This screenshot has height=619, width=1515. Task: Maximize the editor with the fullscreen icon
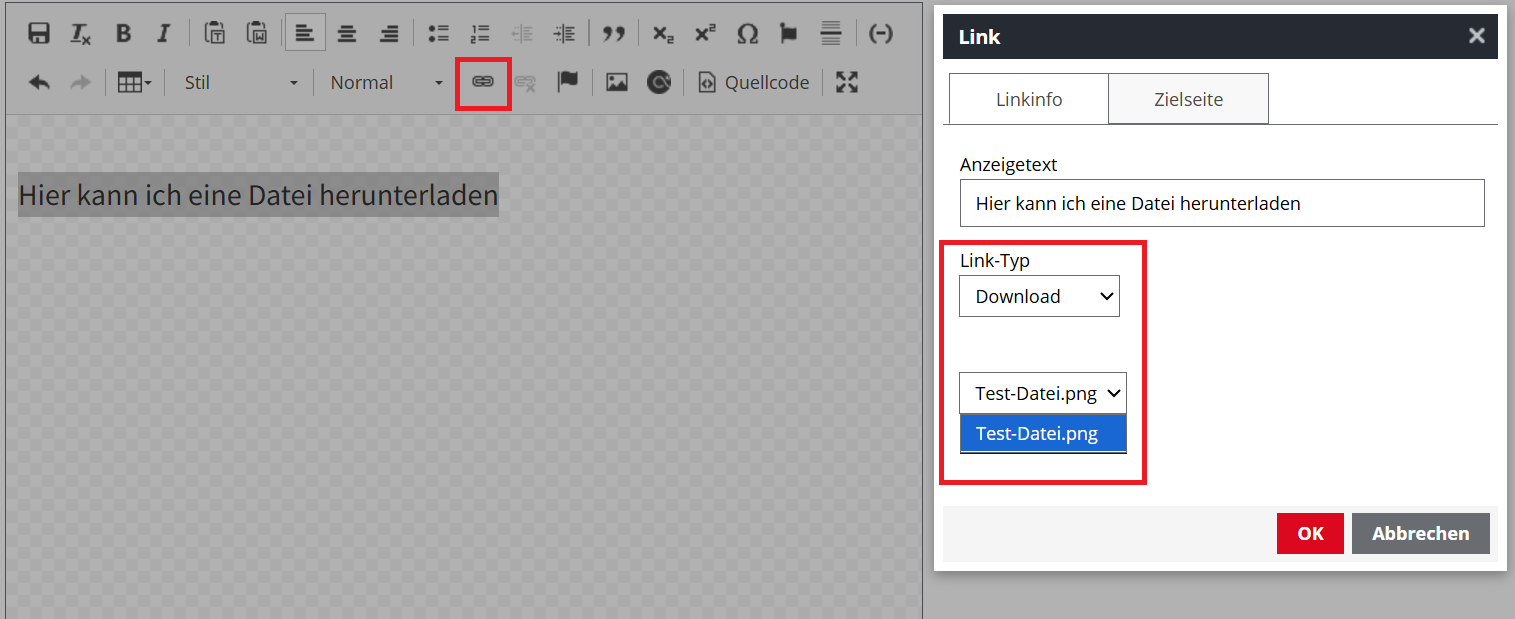tap(847, 82)
